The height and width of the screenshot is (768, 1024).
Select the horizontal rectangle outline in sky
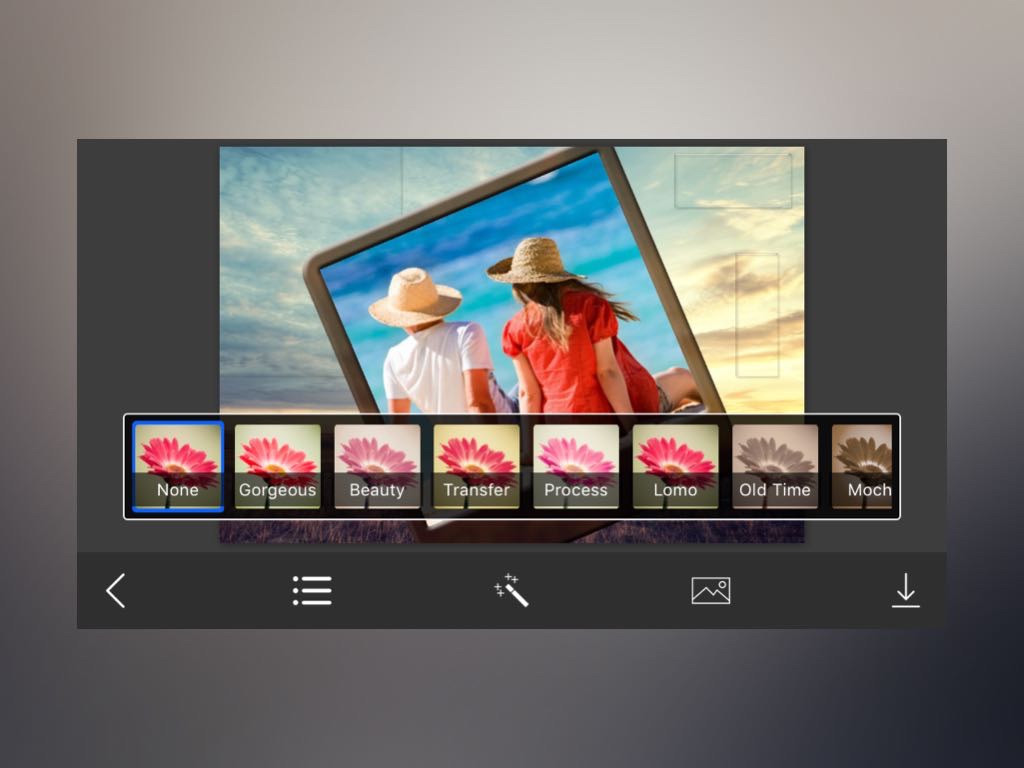(x=733, y=181)
